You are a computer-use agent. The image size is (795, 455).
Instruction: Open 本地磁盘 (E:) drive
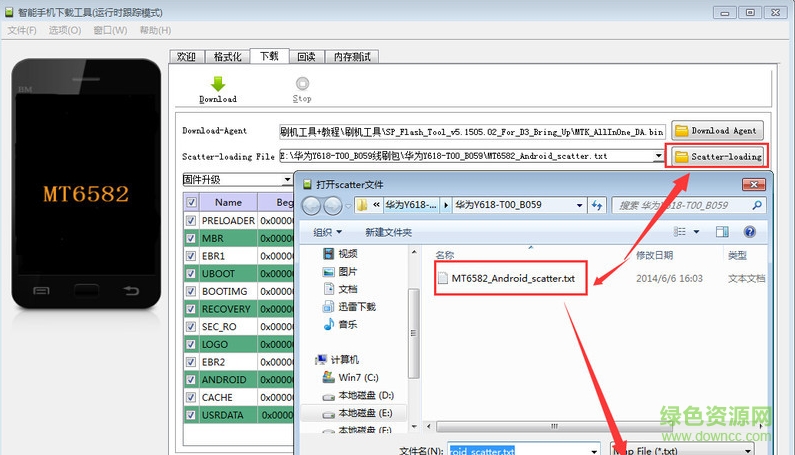pos(357,413)
